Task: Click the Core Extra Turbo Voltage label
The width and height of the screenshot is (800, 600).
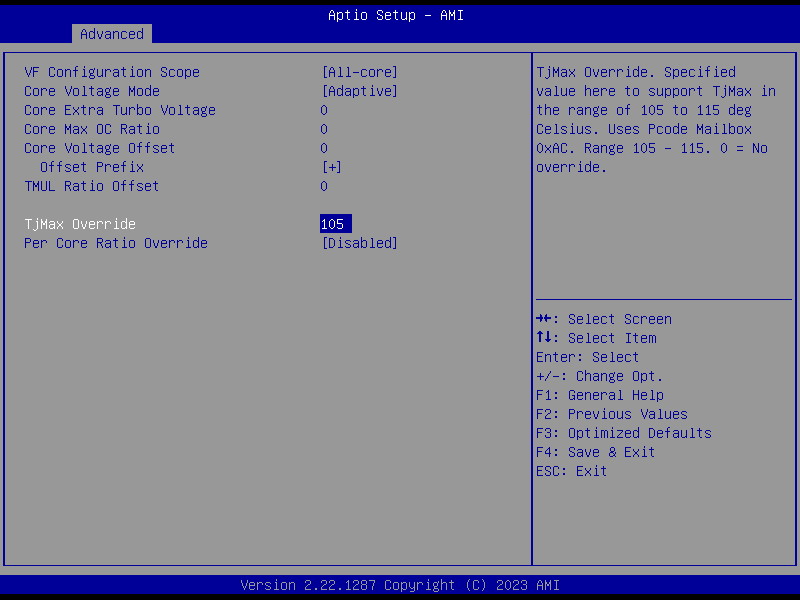Action: pyautogui.click(x=120, y=110)
